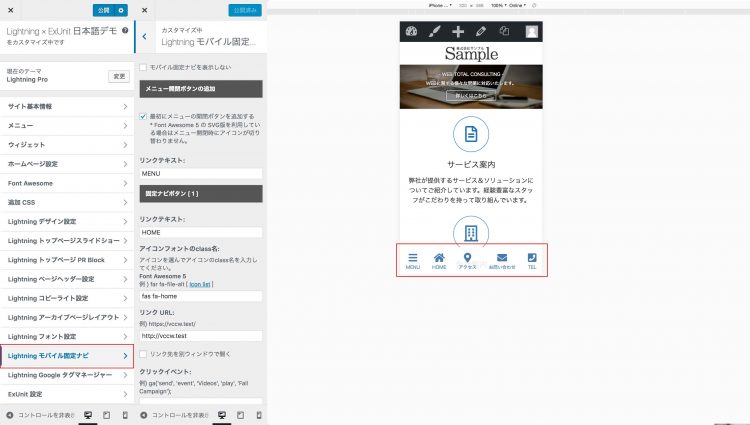Image resolution: width=750 pixels, height=425 pixels.
Task: Open Lightning モバイル固定ナビ menu item
Action: tap(66, 356)
